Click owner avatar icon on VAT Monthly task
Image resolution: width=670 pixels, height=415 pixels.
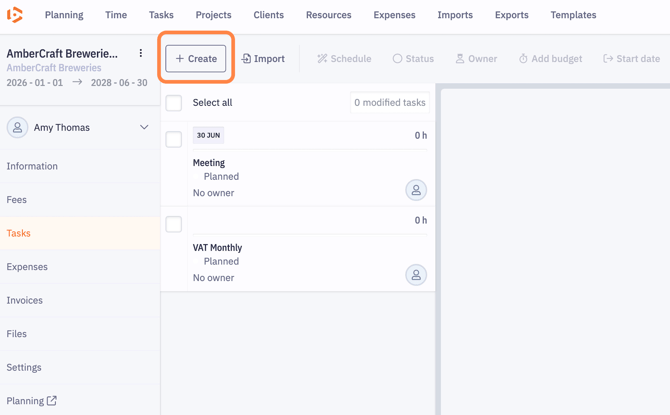coord(416,275)
